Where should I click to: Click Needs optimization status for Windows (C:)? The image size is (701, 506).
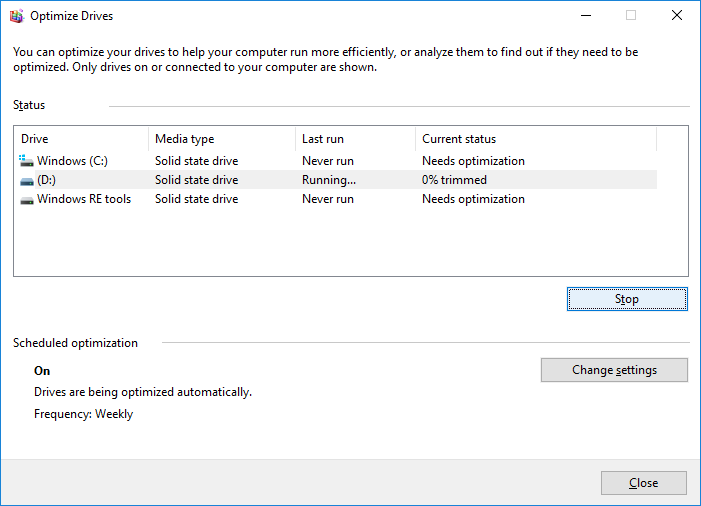tap(473, 161)
